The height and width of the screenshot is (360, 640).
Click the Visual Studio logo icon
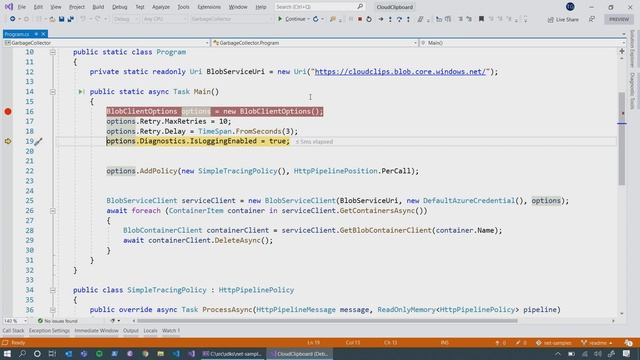click(x=9, y=7)
